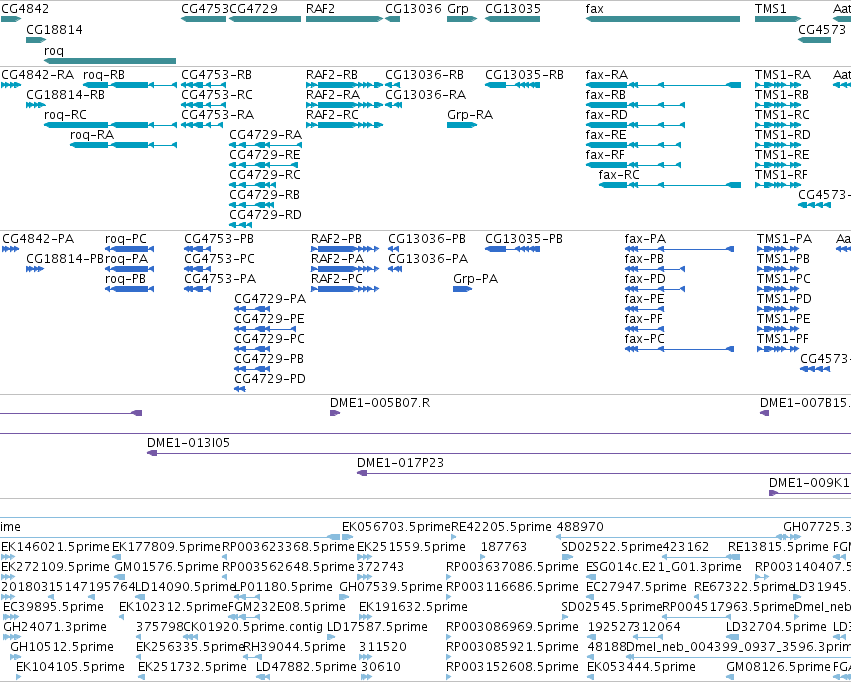Select clone label DME1-005B07.R

[x=380, y=403]
